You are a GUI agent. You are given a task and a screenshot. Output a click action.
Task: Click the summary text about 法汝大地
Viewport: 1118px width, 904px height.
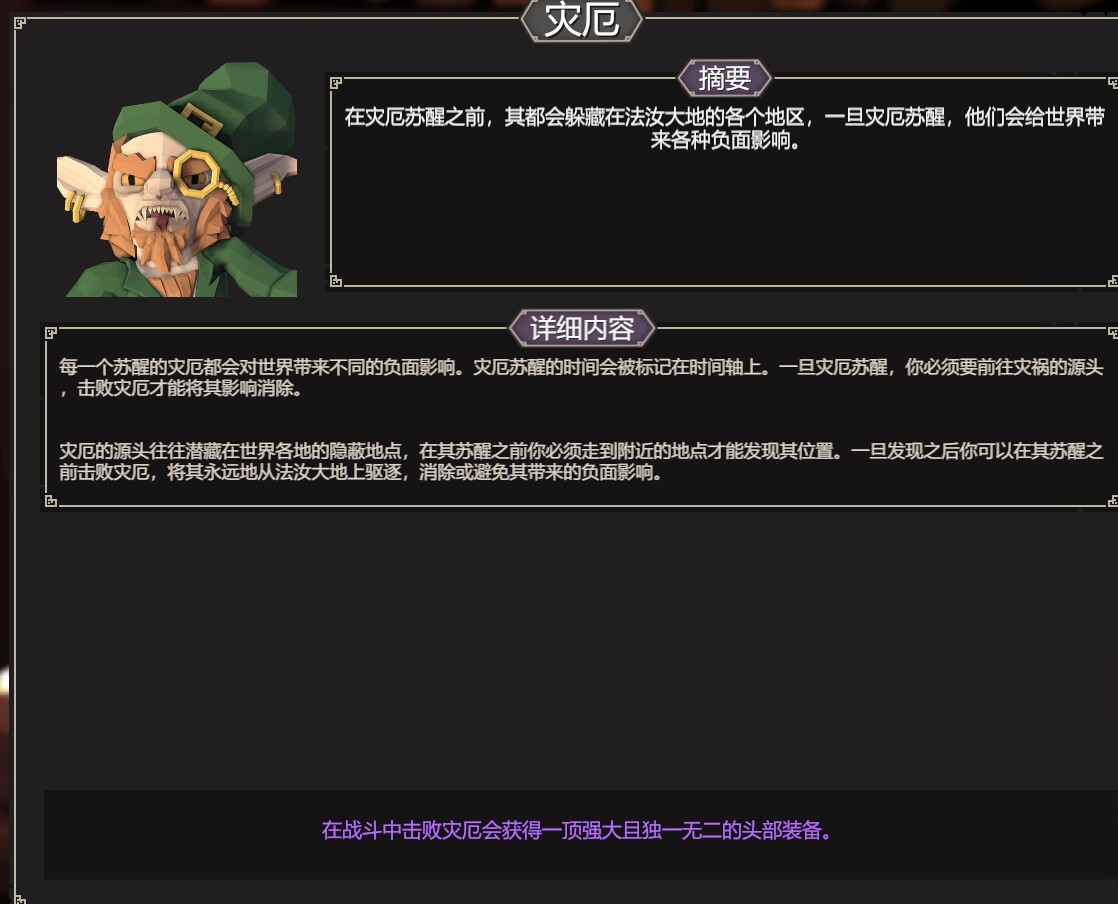pyautogui.click(x=724, y=128)
